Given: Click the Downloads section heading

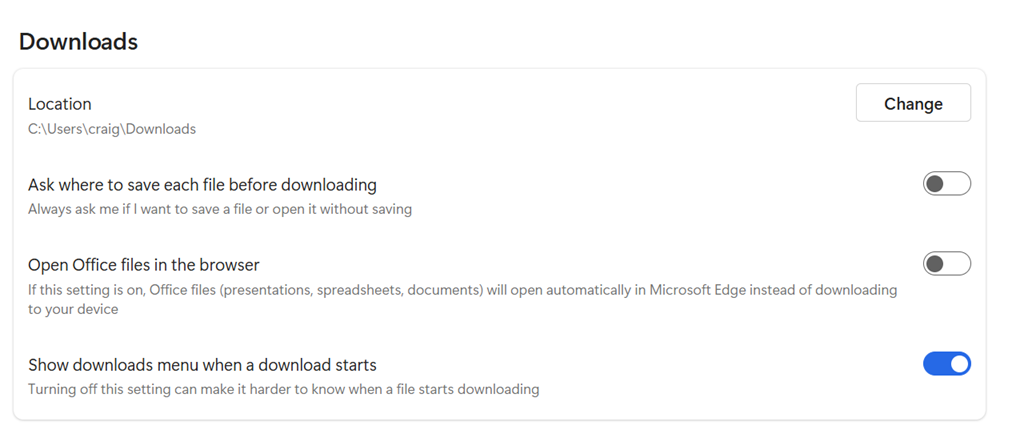Looking at the screenshot, I should pos(78,41).
